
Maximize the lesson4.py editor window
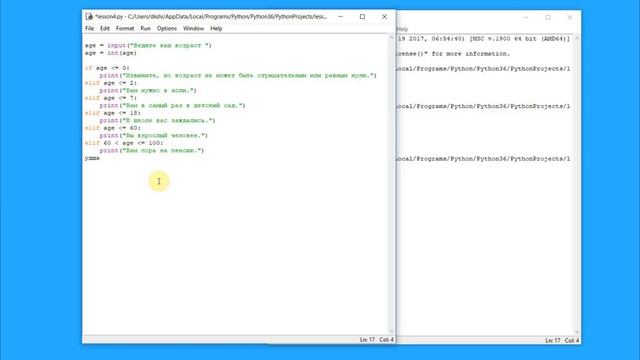pyautogui.click(x=362, y=17)
